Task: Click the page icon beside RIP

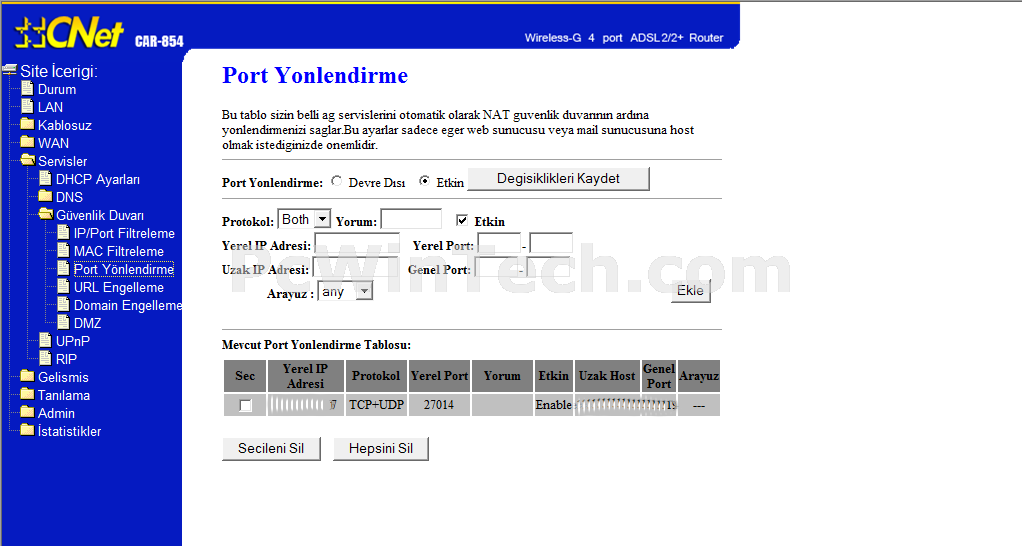Action: [x=45, y=358]
